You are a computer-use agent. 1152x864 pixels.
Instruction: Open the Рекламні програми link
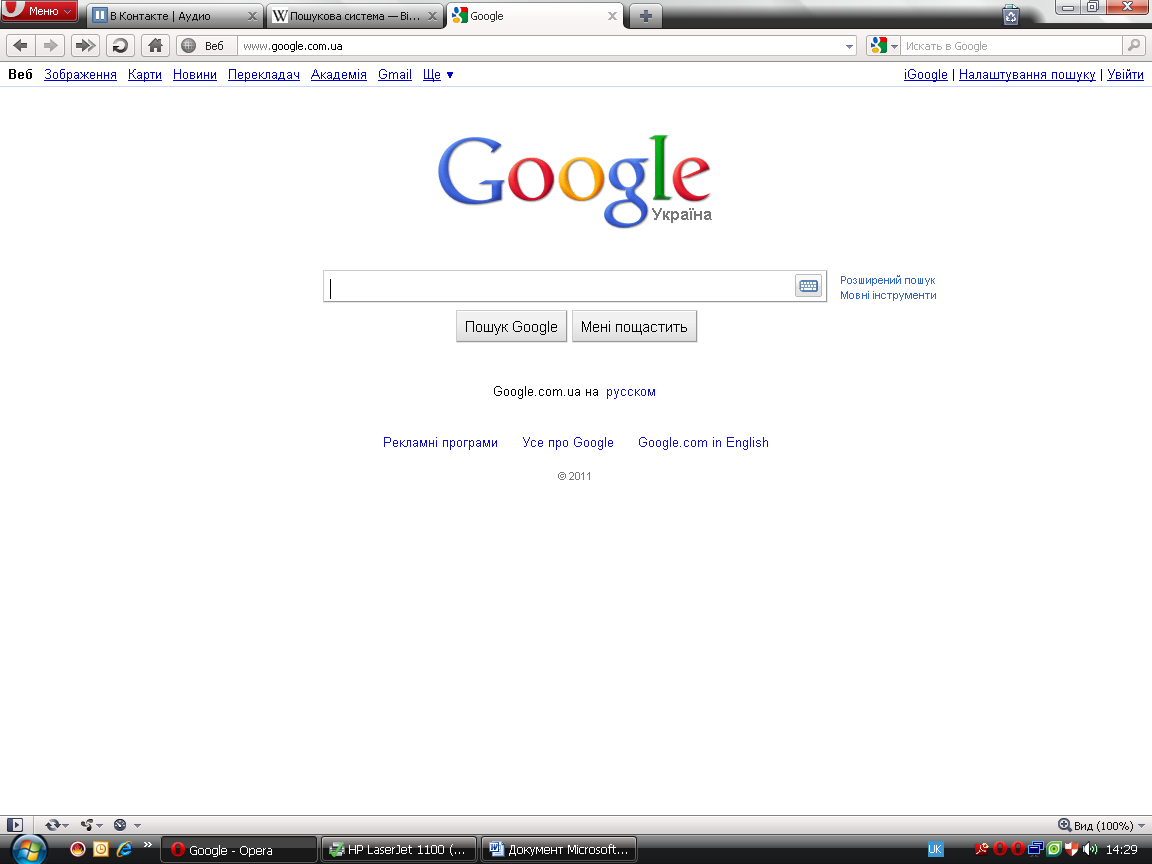click(x=440, y=442)
